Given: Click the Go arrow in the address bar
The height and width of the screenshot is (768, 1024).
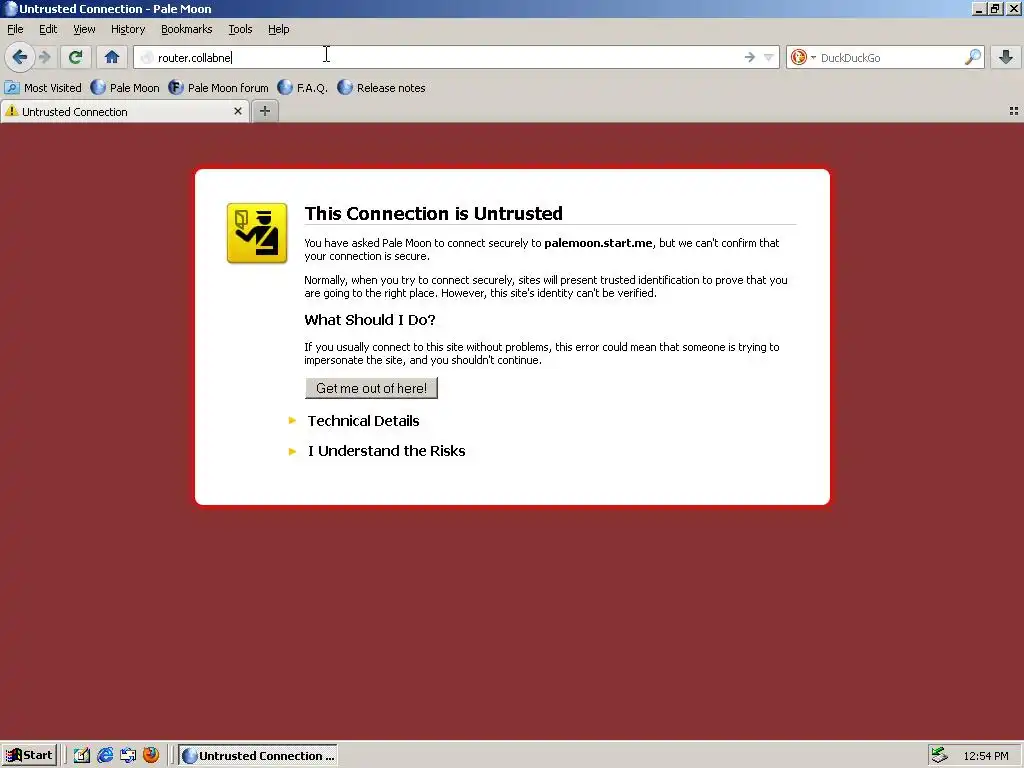Looking at the screenshot, I should coord(750,57).
